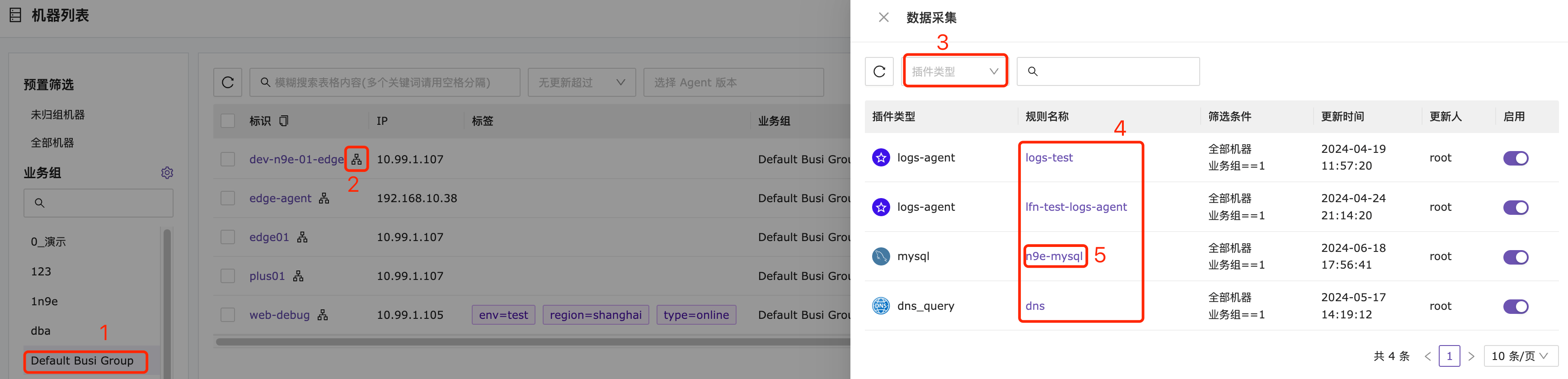
Task: Disable the n9e-mysql rule toggle
Action: (1516, 257)
